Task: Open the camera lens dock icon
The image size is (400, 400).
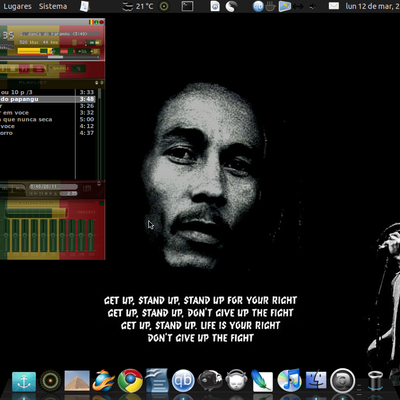Action: (343, 380)
